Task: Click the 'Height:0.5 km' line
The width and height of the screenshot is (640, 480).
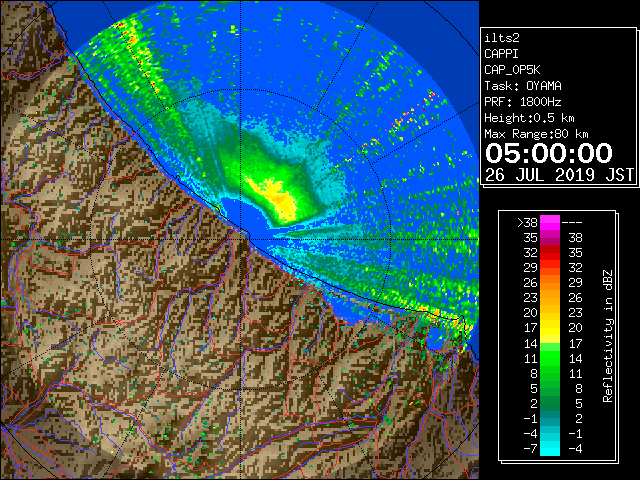Action: 529,118
